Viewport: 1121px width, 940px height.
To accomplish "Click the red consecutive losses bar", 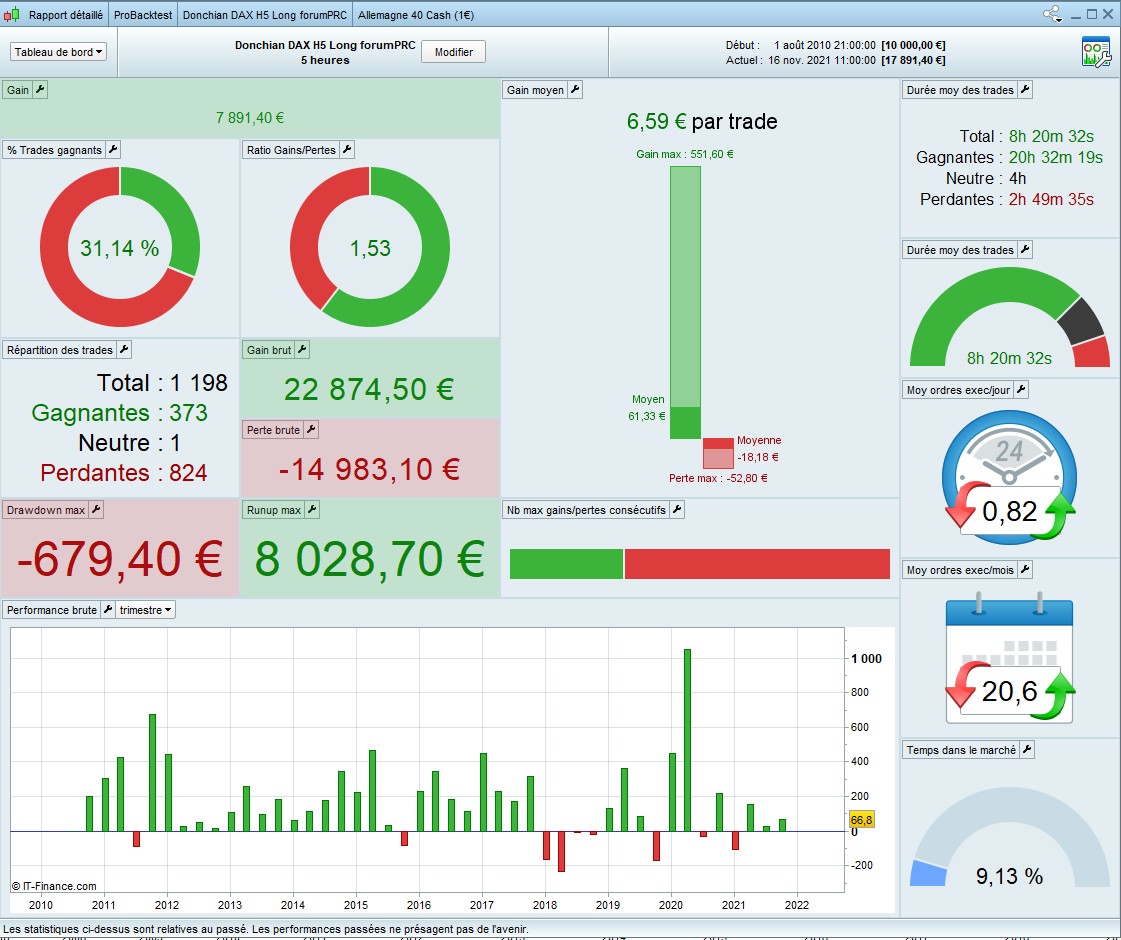I will coord(757,563).
